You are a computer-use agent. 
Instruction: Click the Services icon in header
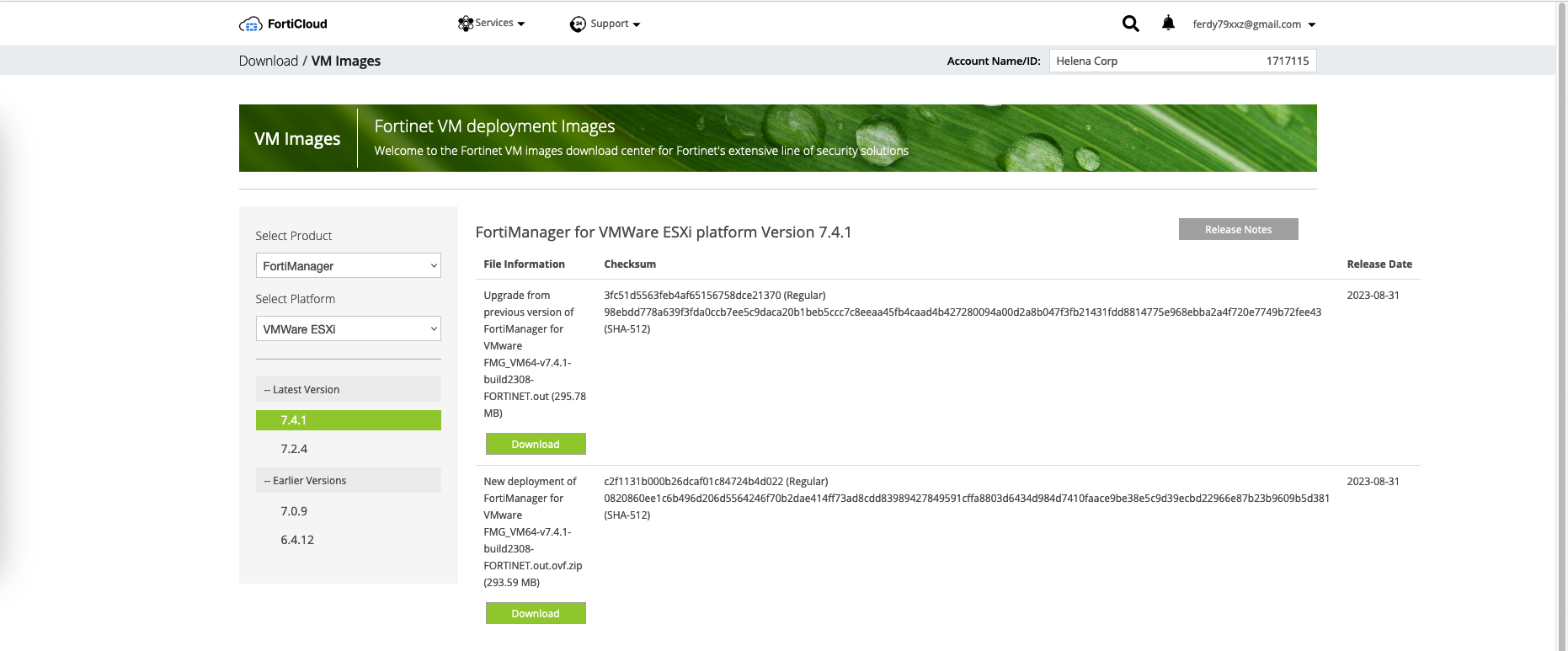[465, 24]
